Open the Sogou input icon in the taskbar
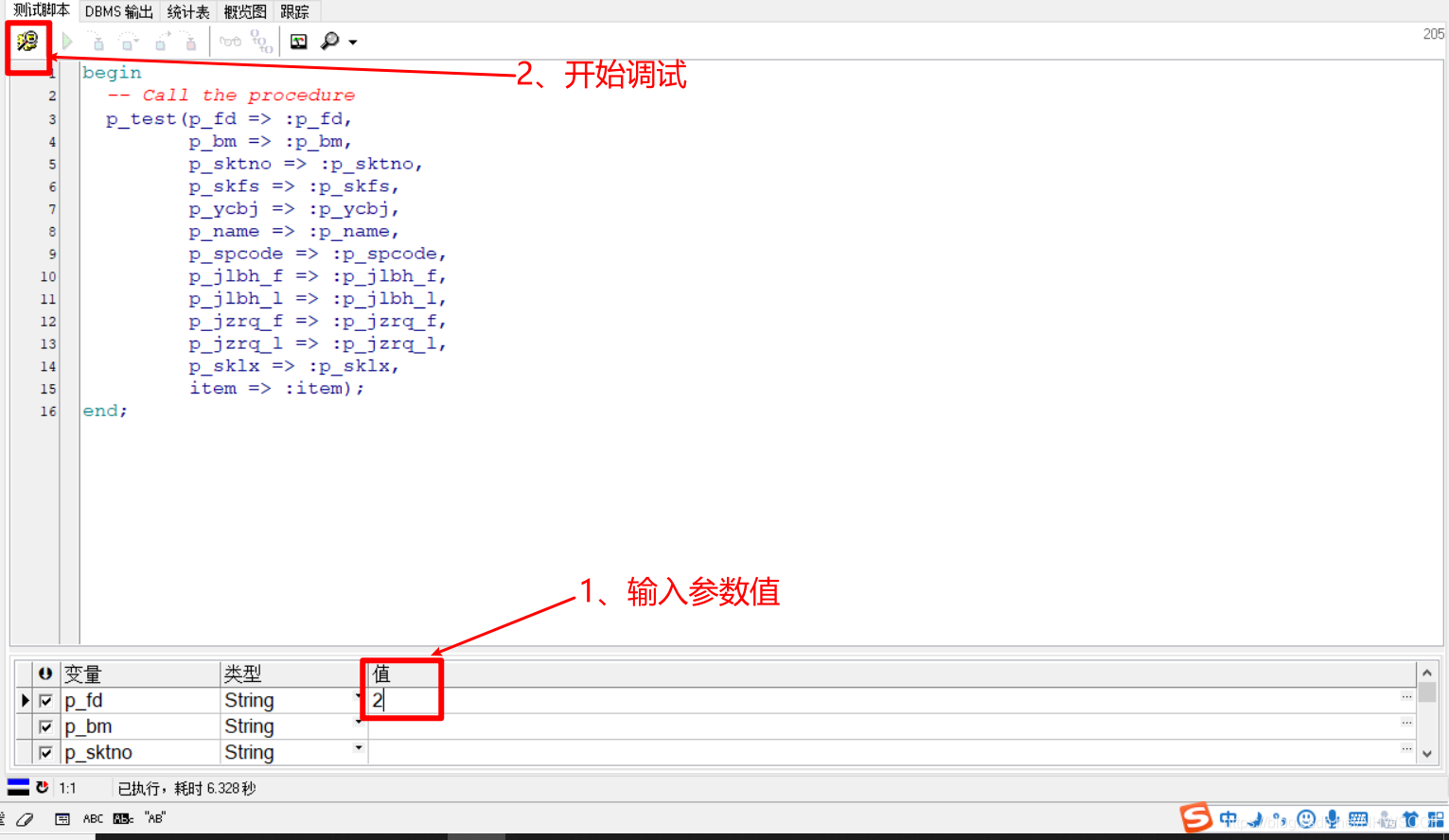The image size is (1449, 840). point(1195,818)
